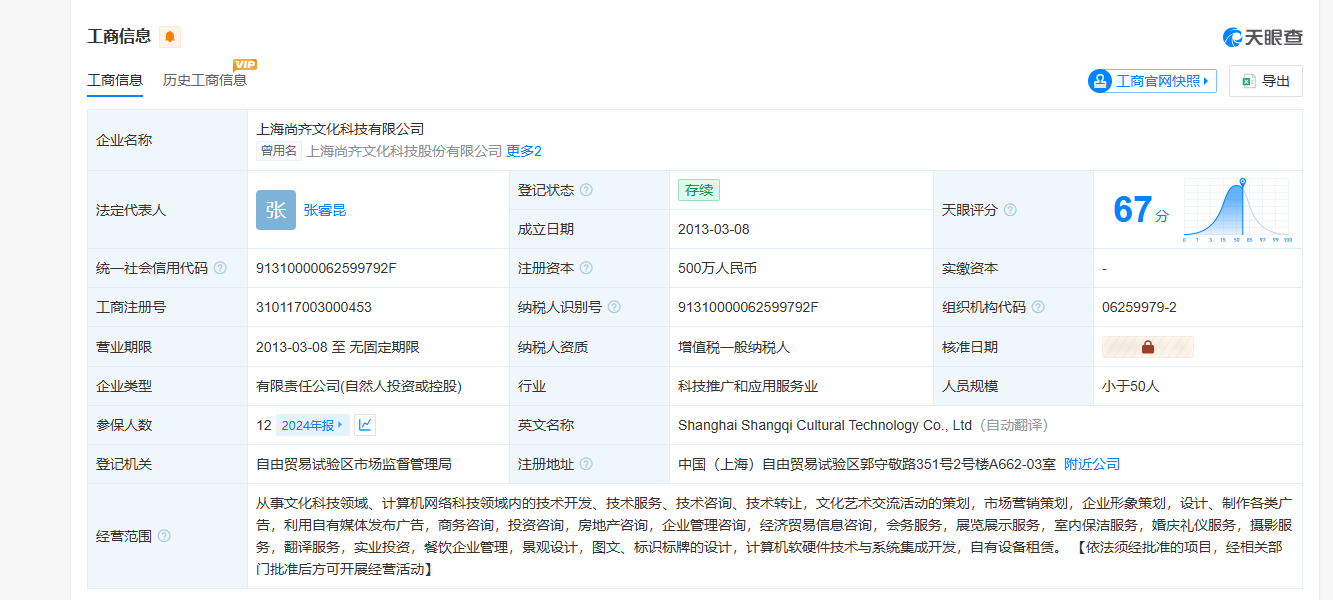The width and height of the screenshot is (1333, 600).
Task: Click the 张 avatar tile
Action: 276,210
